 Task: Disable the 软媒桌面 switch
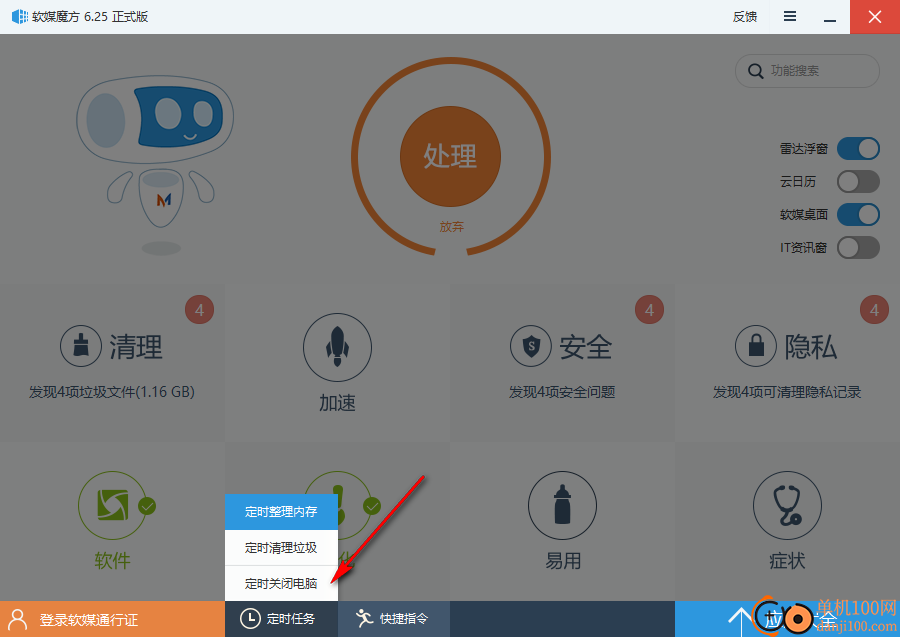tap(858, 215)
